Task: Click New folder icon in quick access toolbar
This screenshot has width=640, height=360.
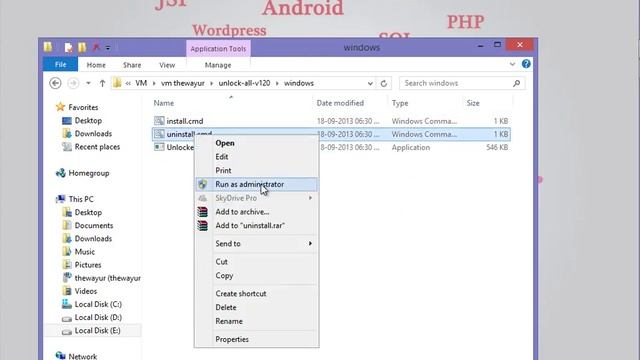Action: coord(82,47)
